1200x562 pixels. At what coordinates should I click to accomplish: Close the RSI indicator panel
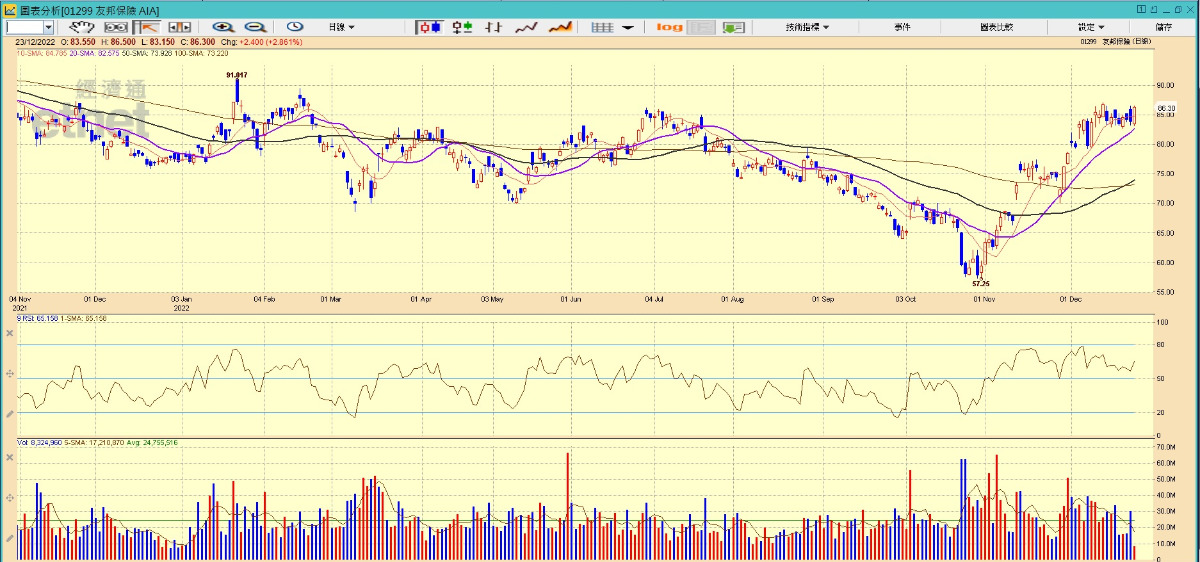[x=9, y=332]
